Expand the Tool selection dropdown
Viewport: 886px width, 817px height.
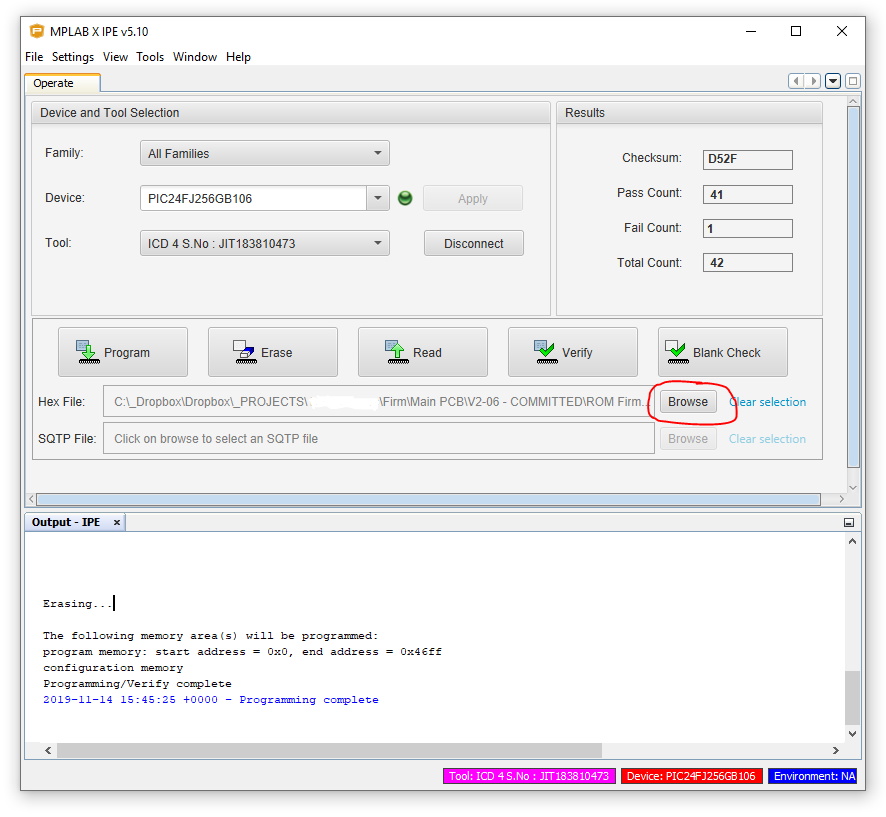click(x=265, y=243)
